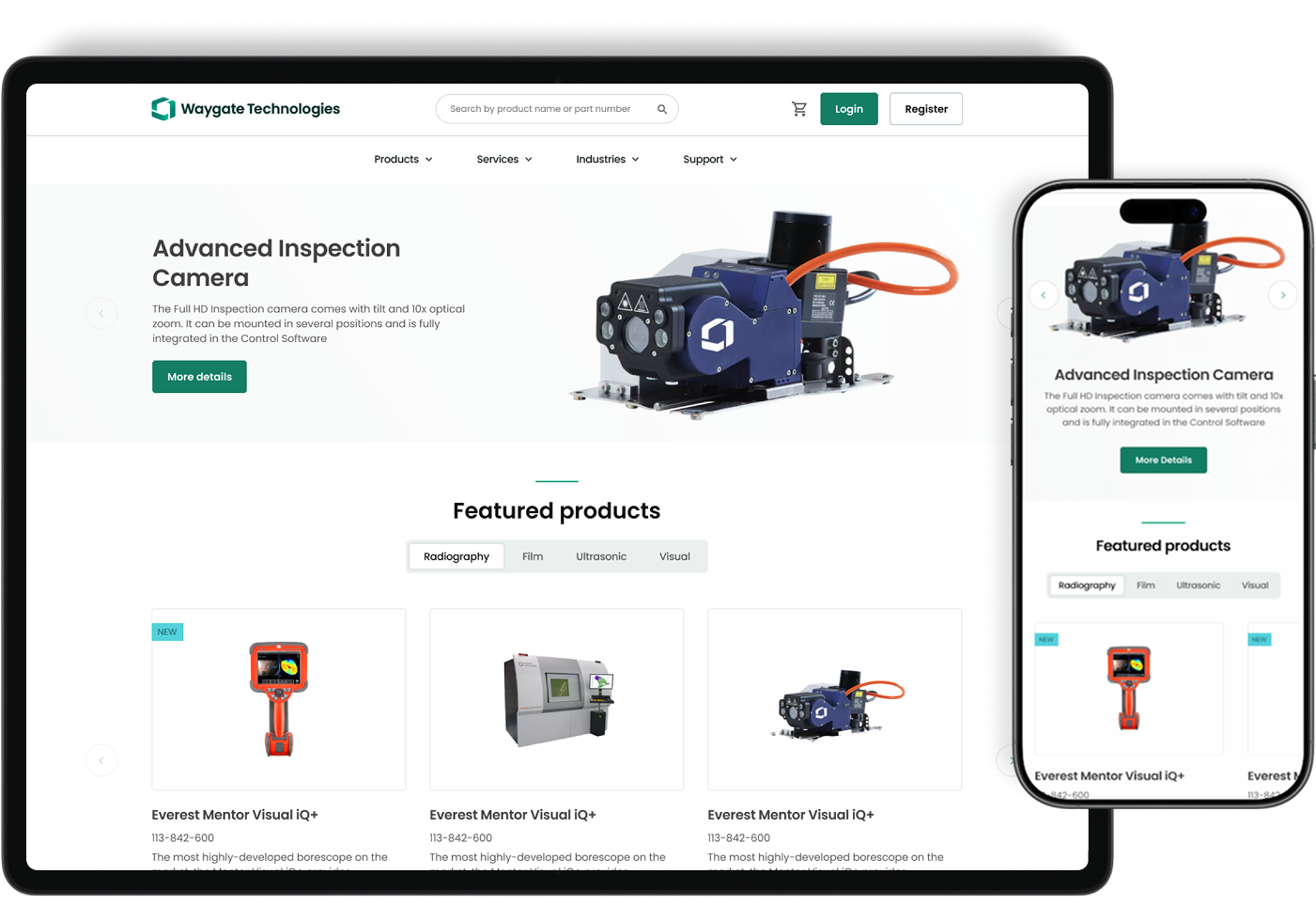Open the first Everest Mentor Visual iQ+ title on tablet

coord(235,815)
